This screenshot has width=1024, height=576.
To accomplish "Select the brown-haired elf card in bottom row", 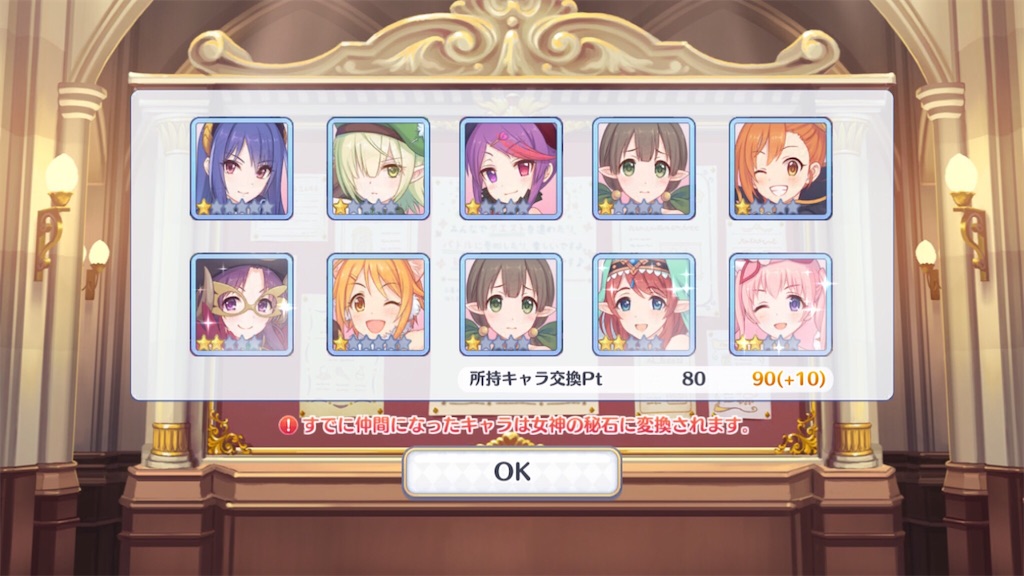I will [511, 305].
